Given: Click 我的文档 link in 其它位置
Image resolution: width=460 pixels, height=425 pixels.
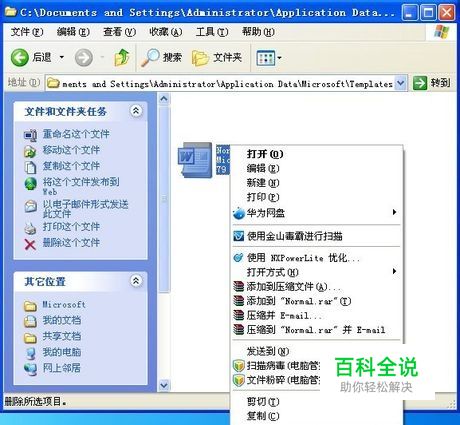Looking at the screenshot, I should [62, 320].
